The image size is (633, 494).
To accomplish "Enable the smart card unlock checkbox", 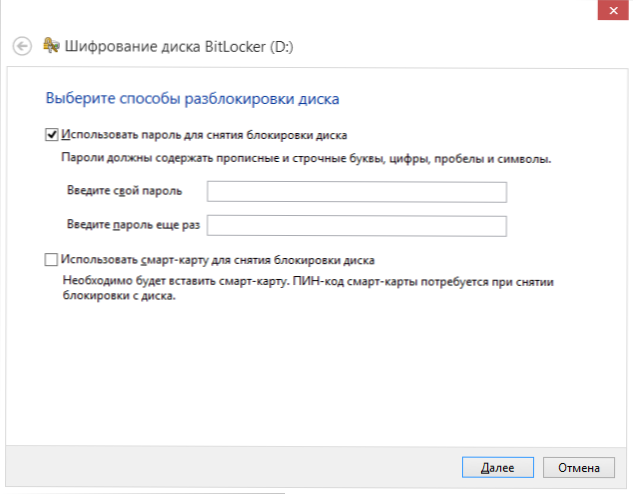I will click(51, 260).
